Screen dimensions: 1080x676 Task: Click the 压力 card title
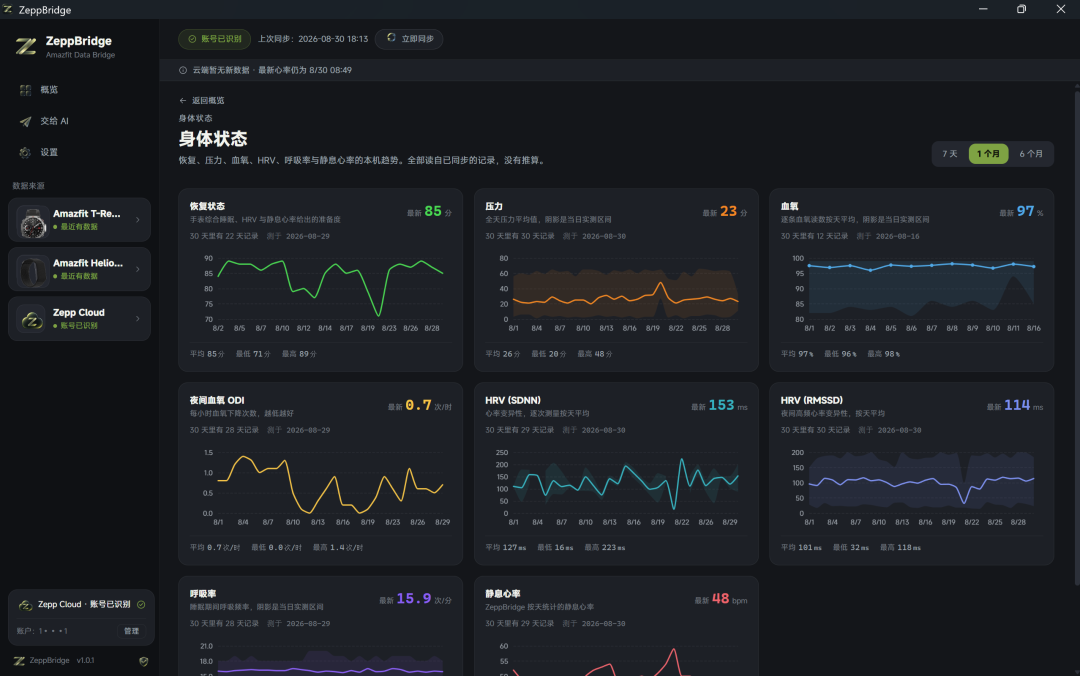tap(494, 206)
